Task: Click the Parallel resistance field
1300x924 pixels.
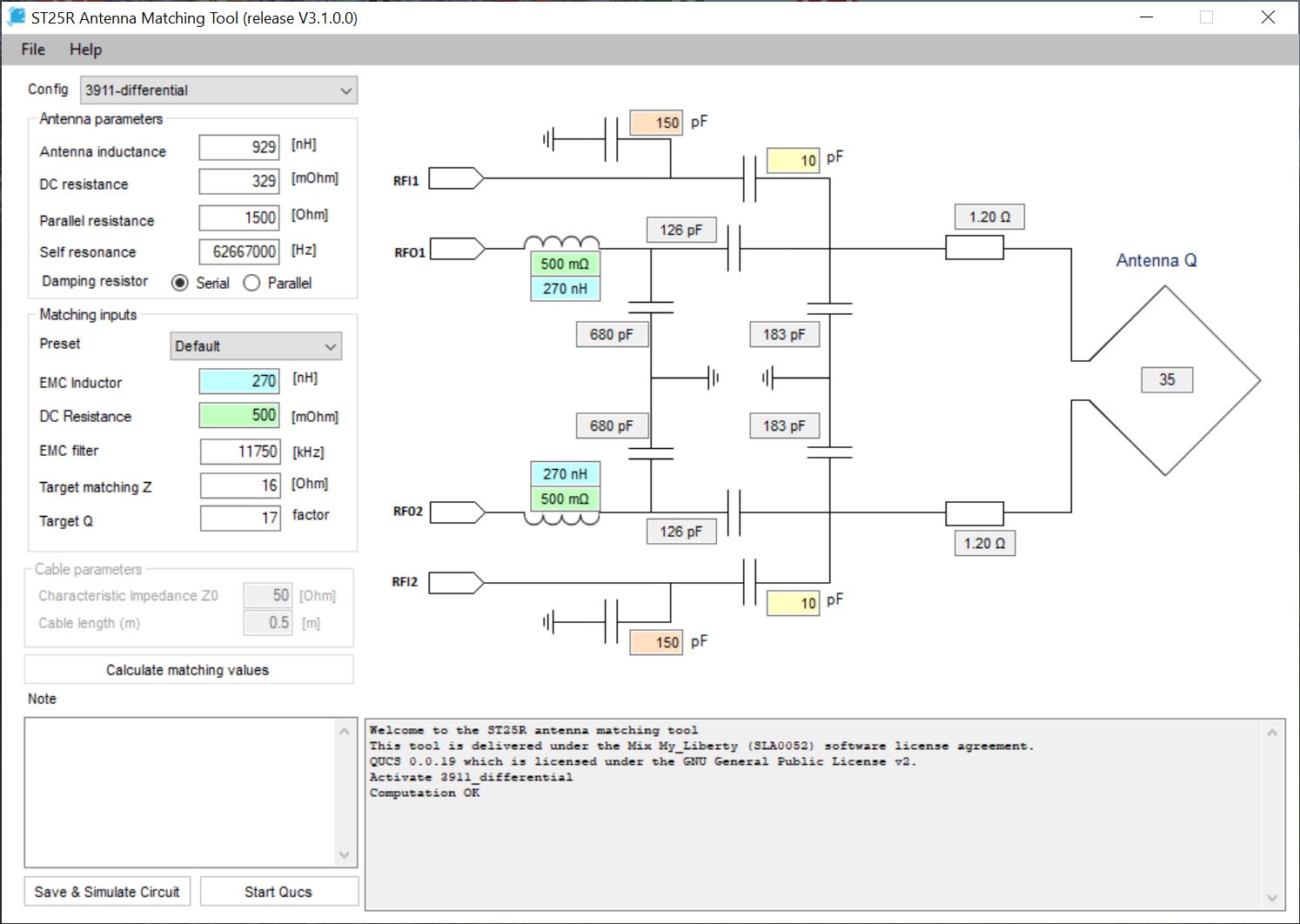Action: 239,218
